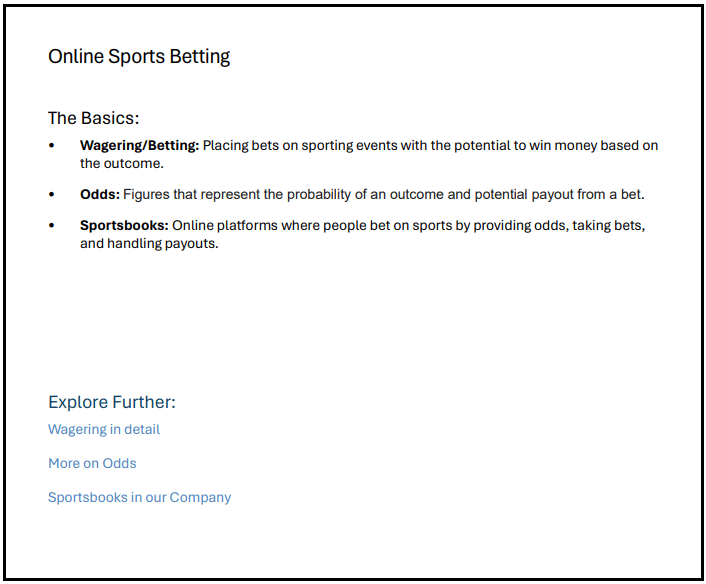
Task: Follow the More on Odds link
Action: tap(92, 463)
